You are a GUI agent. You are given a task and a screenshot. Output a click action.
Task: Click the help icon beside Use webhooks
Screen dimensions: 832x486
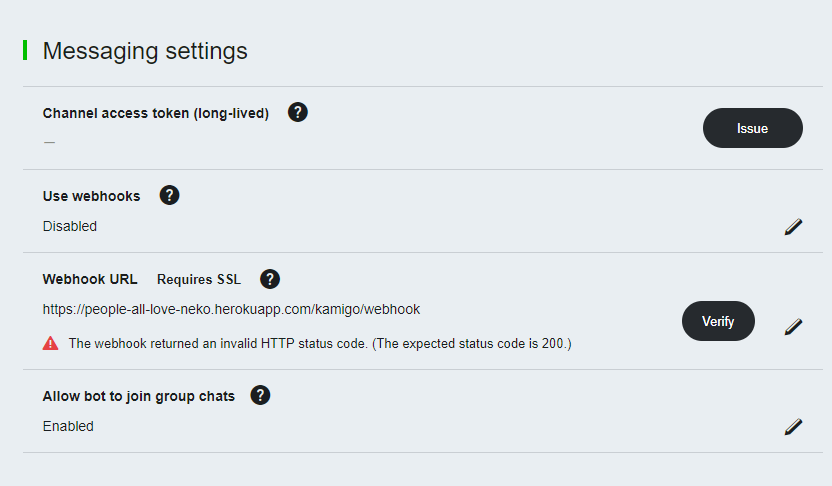coord(170,195)
